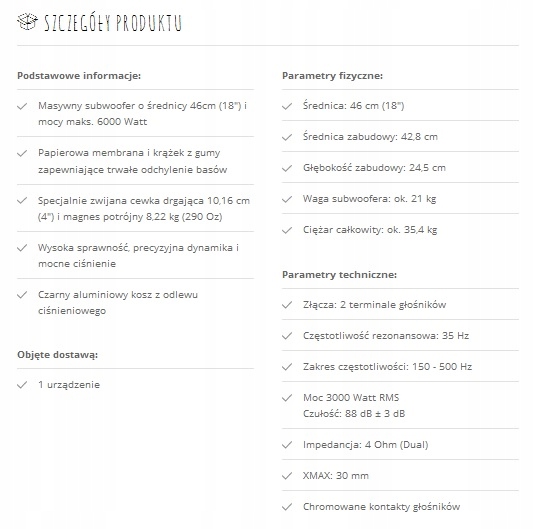Click the checkmark next to Impedancja 4 Ohm

287,445
